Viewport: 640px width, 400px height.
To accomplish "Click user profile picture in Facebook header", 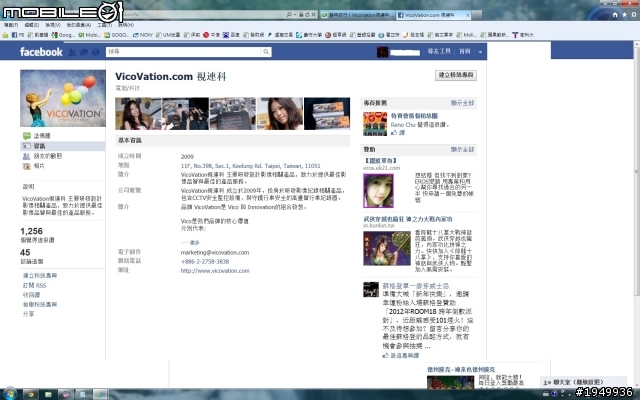I will point(382,52).
